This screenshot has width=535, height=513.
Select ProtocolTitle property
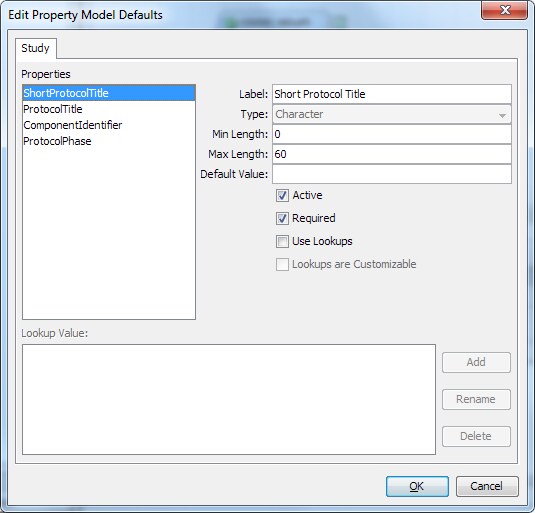coord(109,109)
